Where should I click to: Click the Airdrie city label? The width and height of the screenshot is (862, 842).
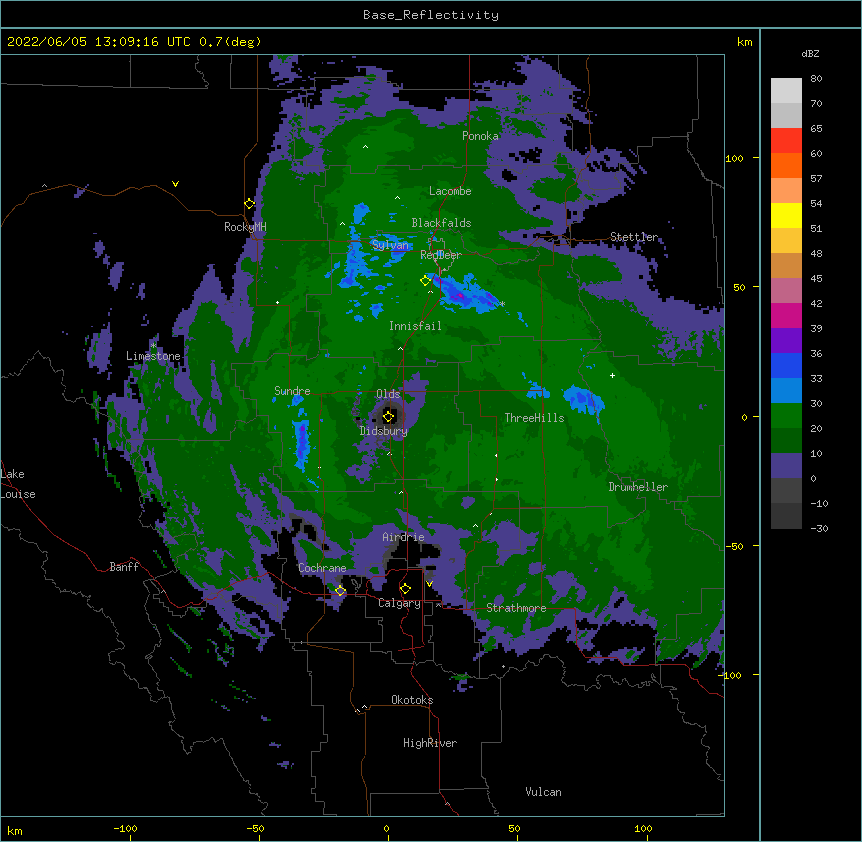click(x=403, y=537)
